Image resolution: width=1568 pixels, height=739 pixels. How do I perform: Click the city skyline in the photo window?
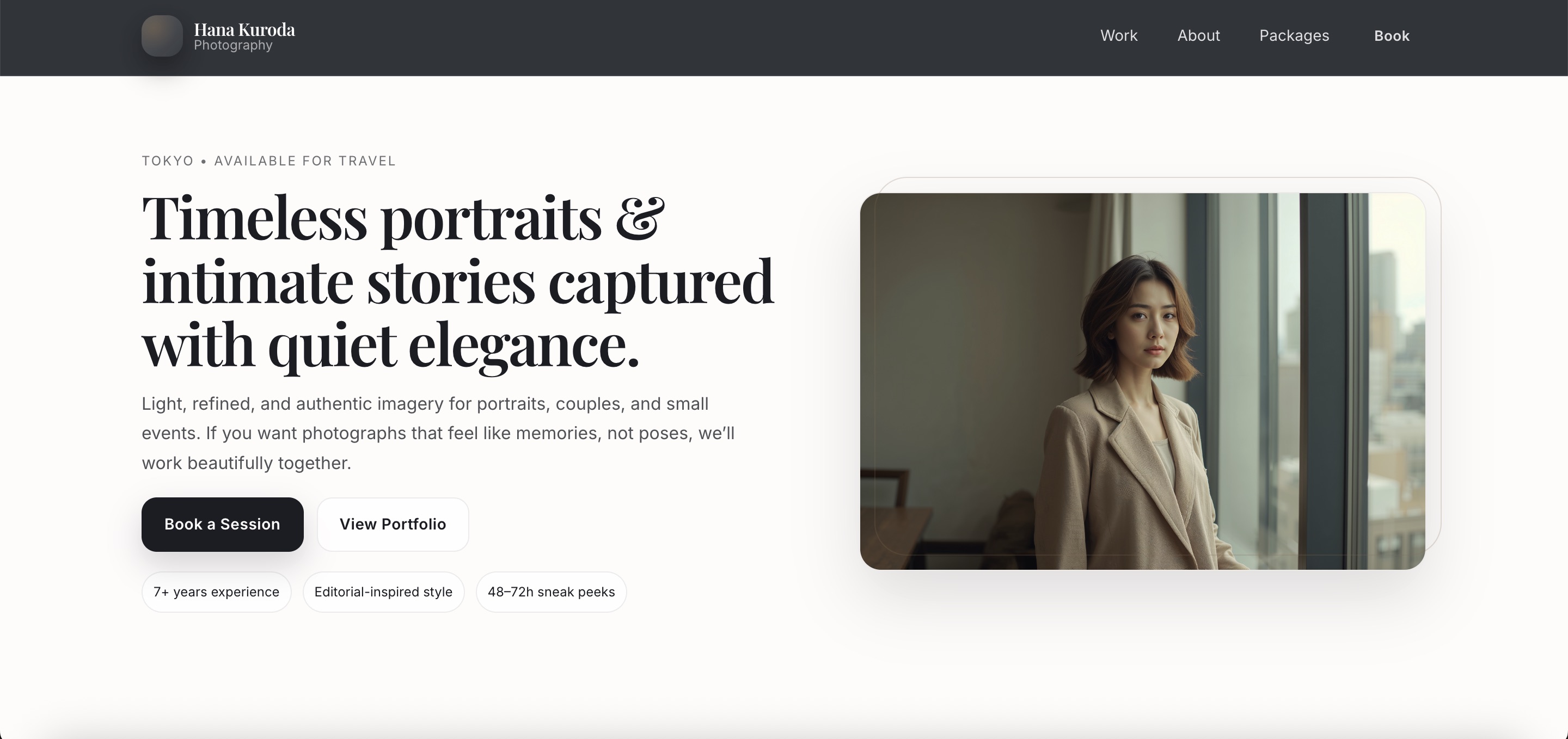pyautogui.click(x=1394, y=396)
